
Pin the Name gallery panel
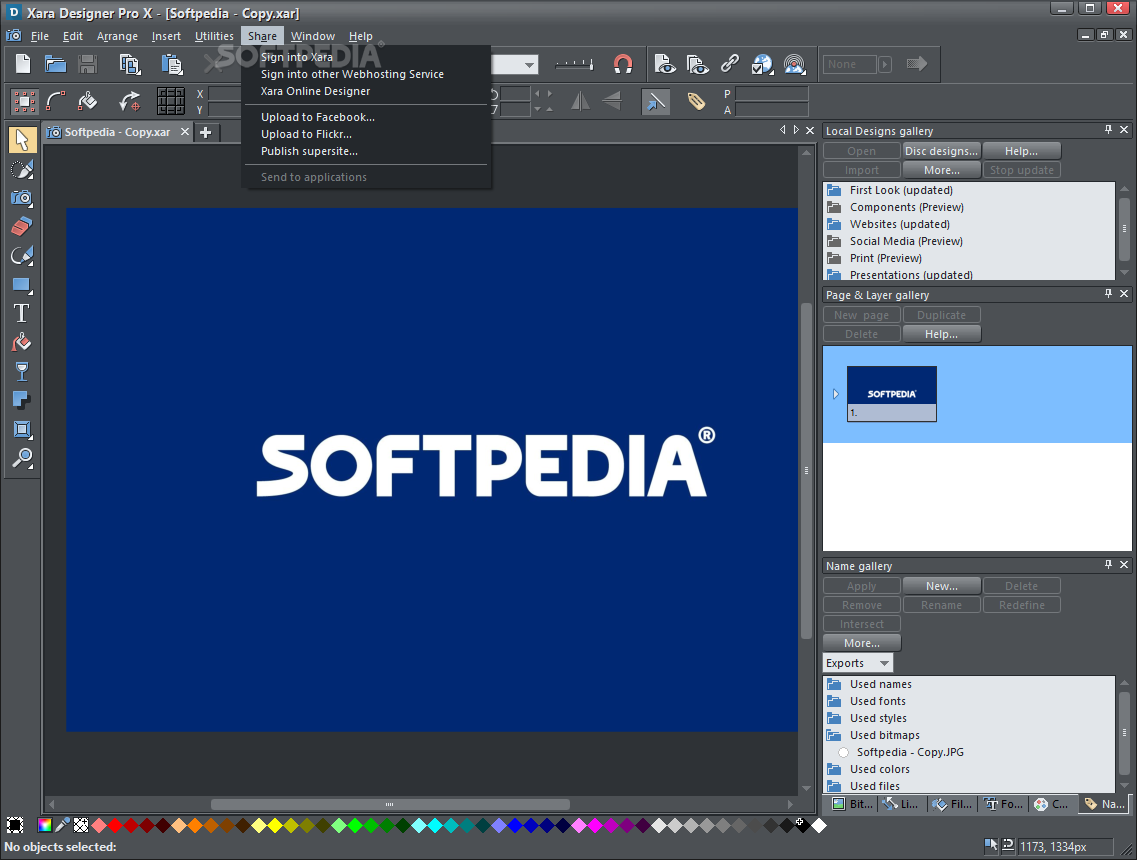[x=1108, y=565]
